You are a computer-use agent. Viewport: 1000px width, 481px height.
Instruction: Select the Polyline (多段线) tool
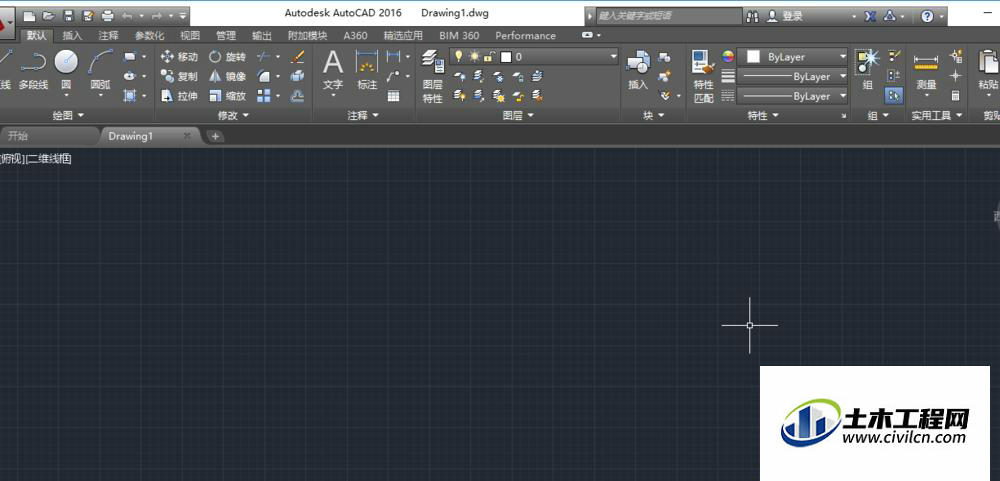33,70
